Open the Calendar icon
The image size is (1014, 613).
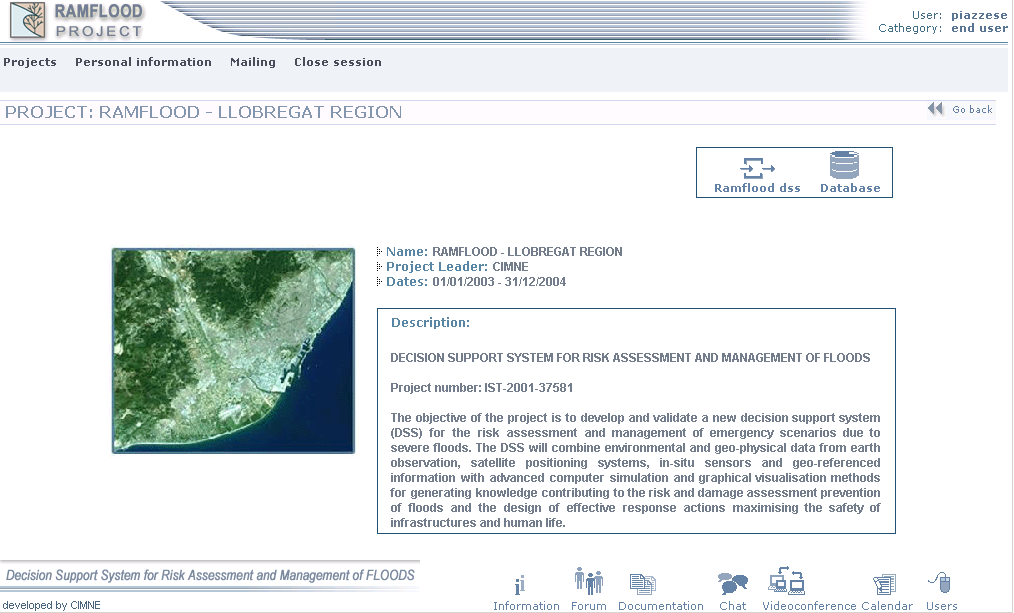pyautogui.click(x=884, y=585)
